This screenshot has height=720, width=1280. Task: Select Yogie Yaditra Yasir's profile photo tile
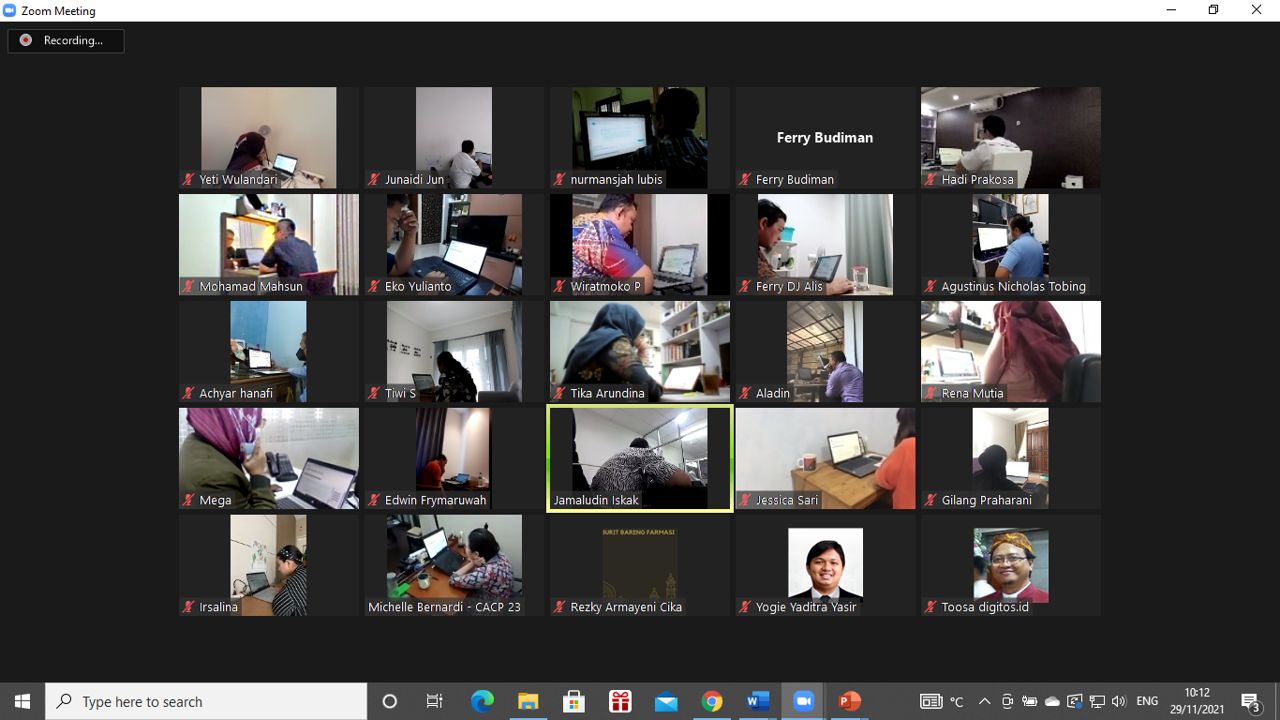point(825,565)
